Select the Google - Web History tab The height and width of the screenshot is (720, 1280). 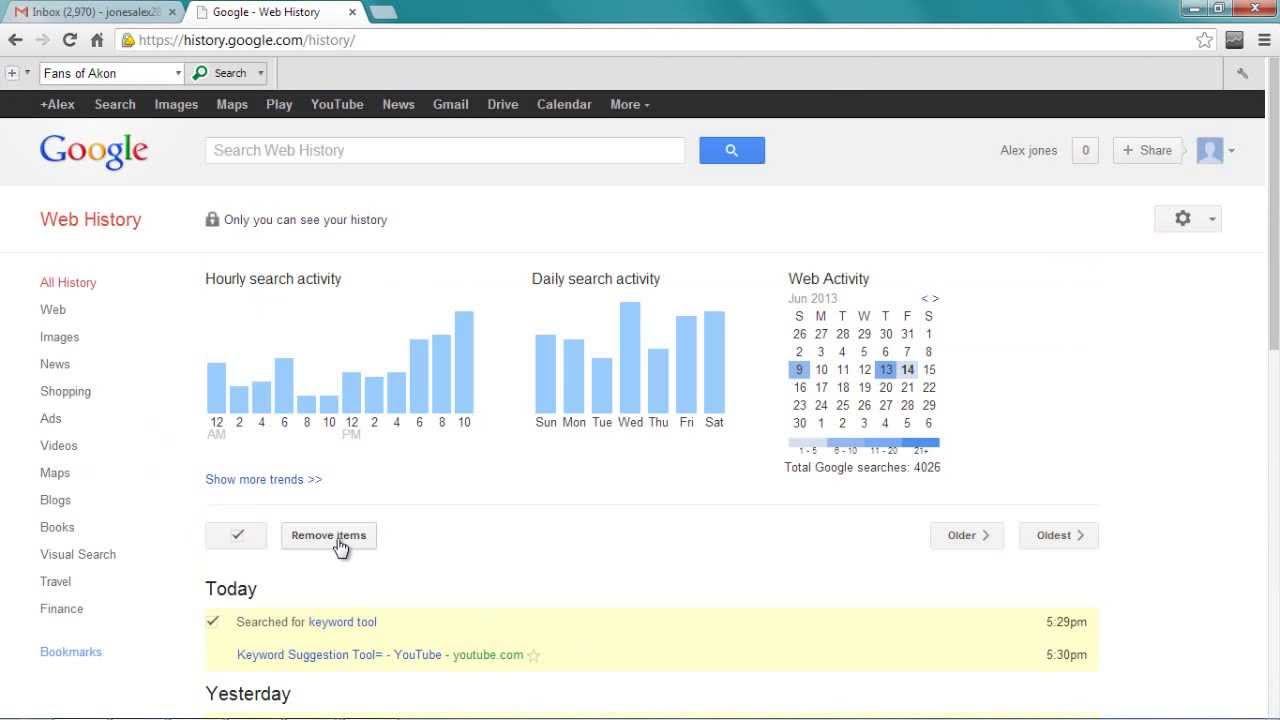tap(273, 12)
